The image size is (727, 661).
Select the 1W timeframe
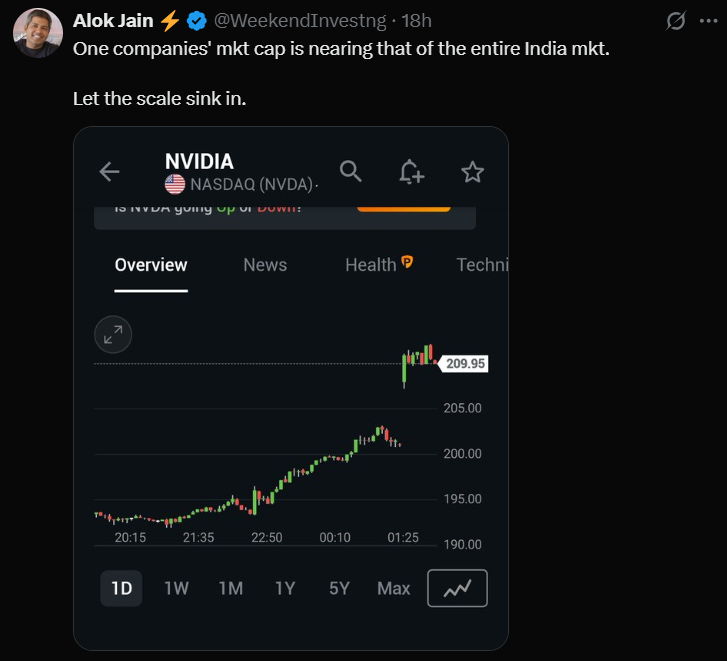pyautogui.click(x=176, y=588)
